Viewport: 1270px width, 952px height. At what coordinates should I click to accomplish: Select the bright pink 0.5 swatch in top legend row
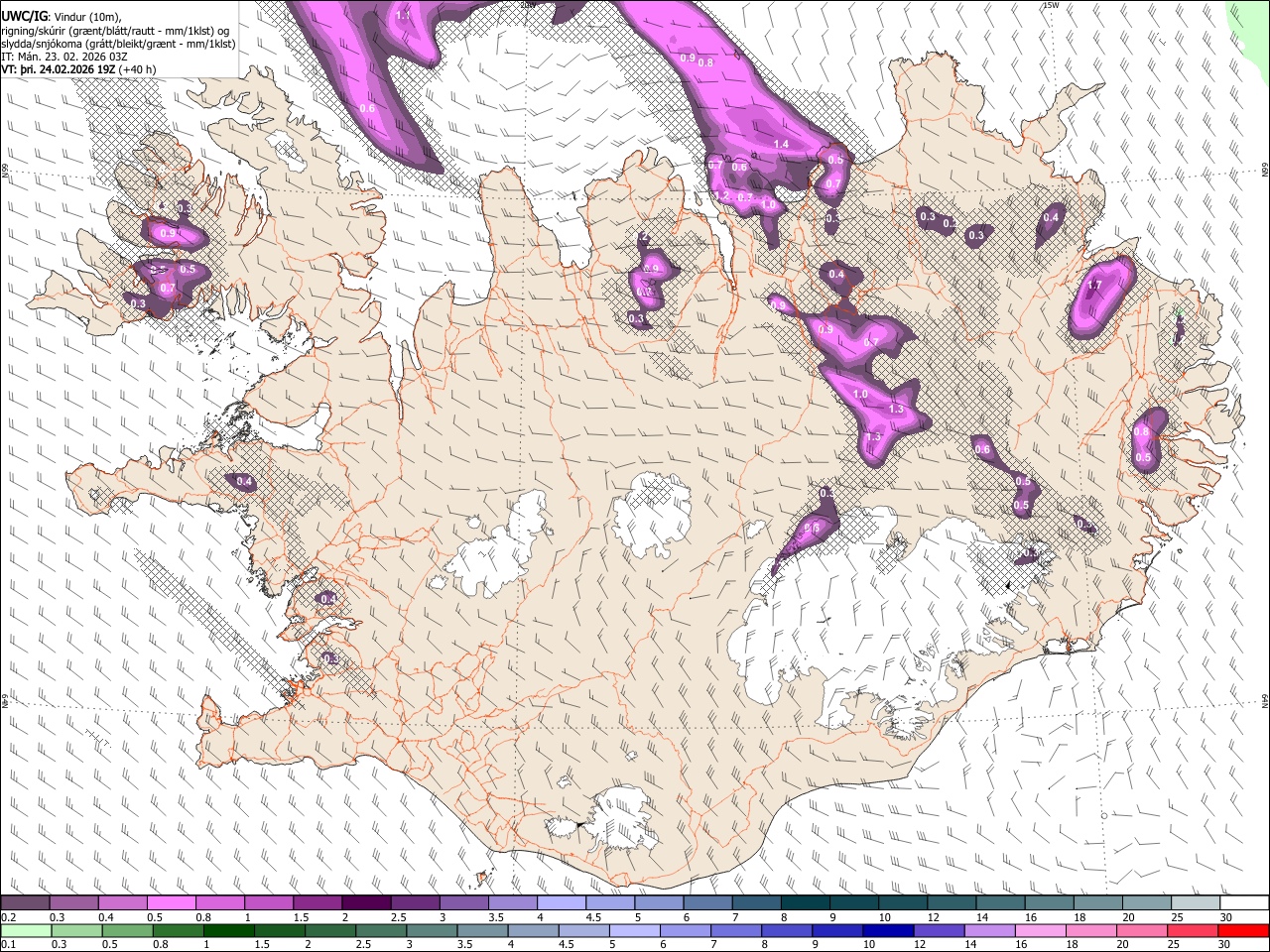pyautogui.click(x=171, y=903)
